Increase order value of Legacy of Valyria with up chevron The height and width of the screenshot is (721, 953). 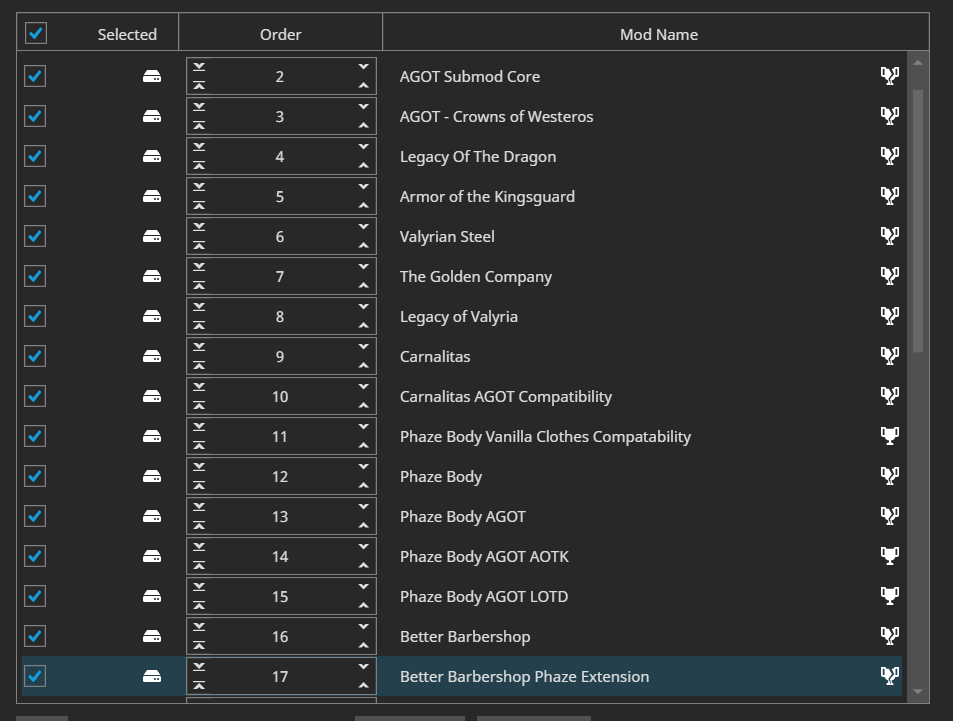[363, 325]
